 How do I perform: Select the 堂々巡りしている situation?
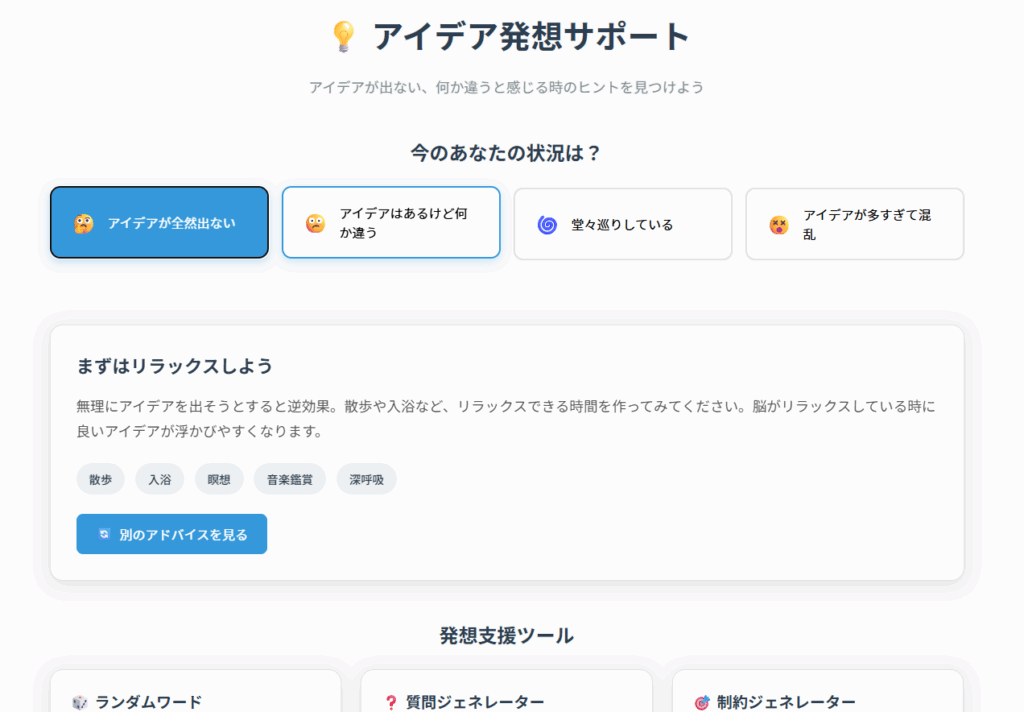point(622,224)
